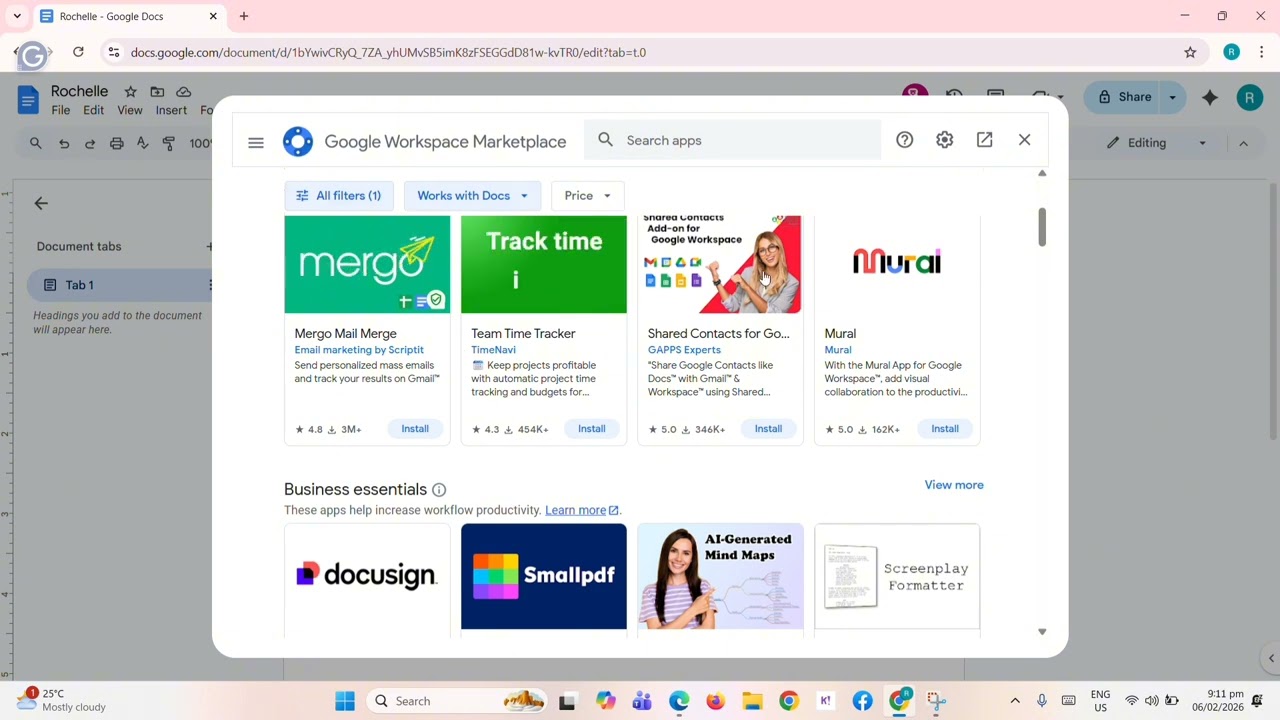Open the File menu in Docs

61,110
